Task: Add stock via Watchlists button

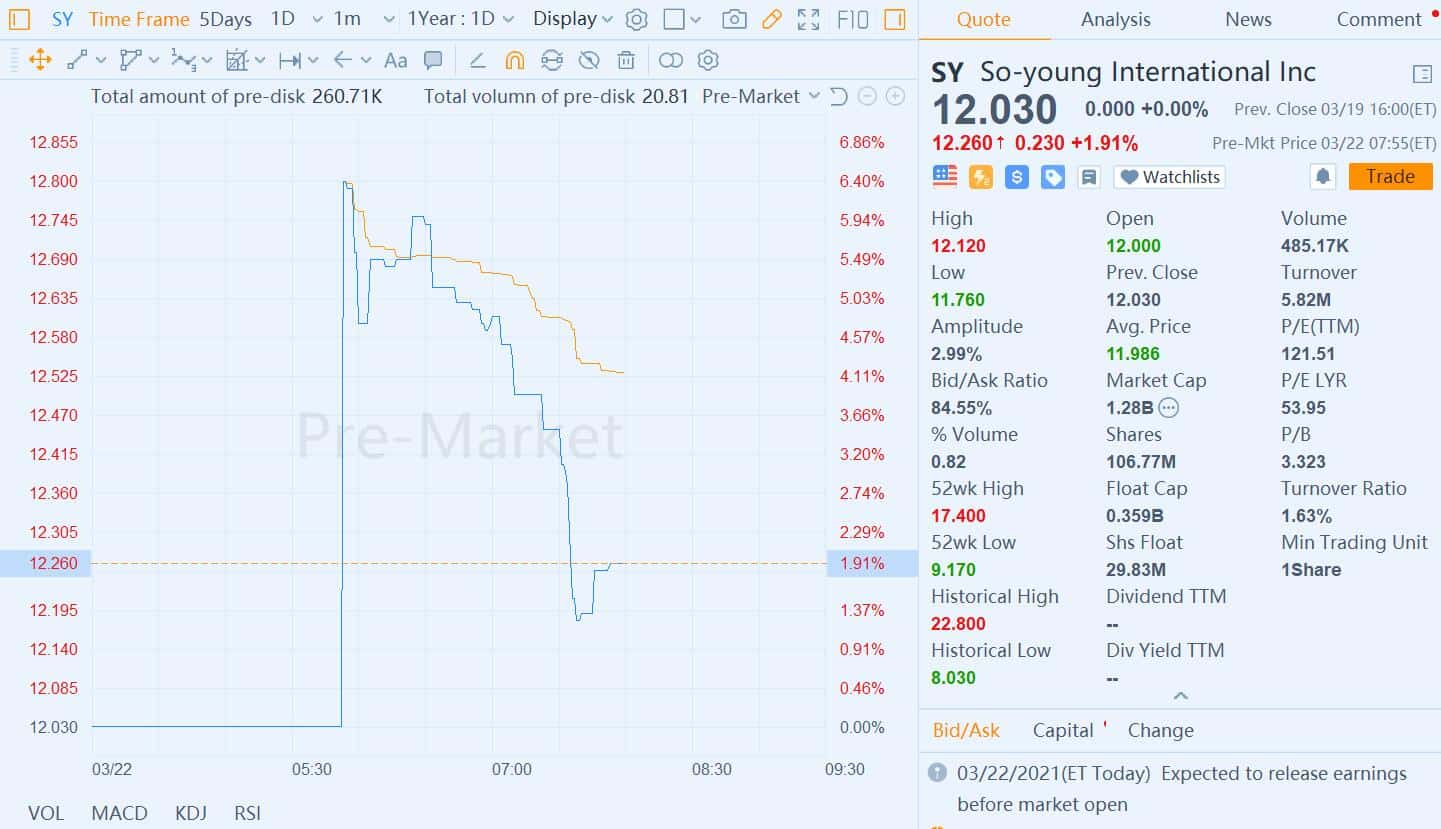Action: point(1169,177)
